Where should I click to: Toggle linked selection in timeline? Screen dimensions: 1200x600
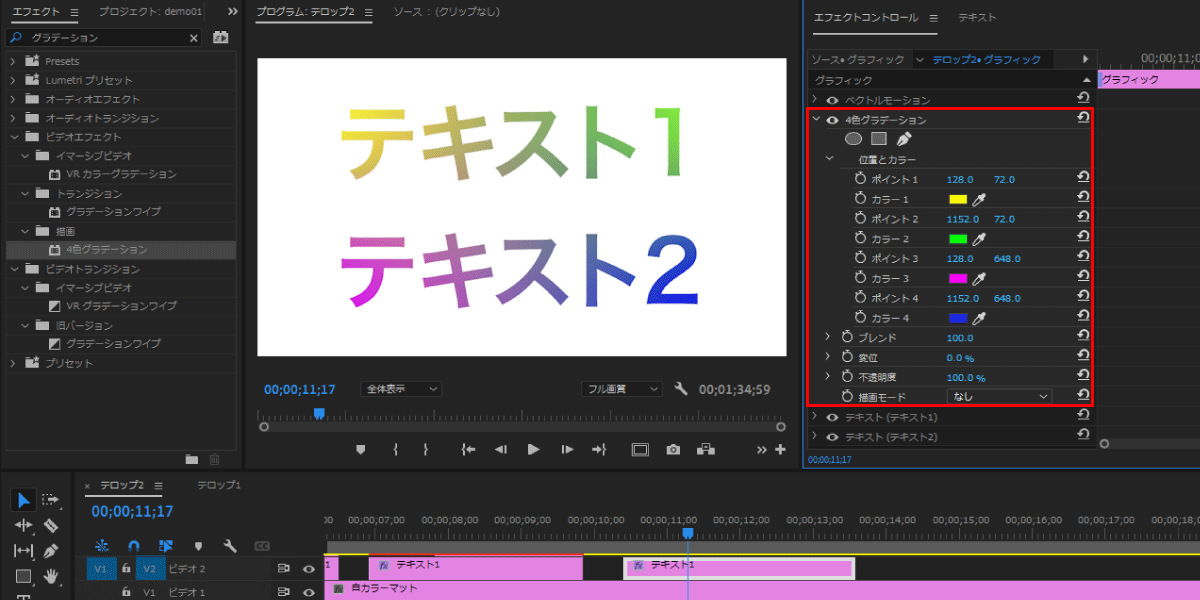tap(166, 546)
